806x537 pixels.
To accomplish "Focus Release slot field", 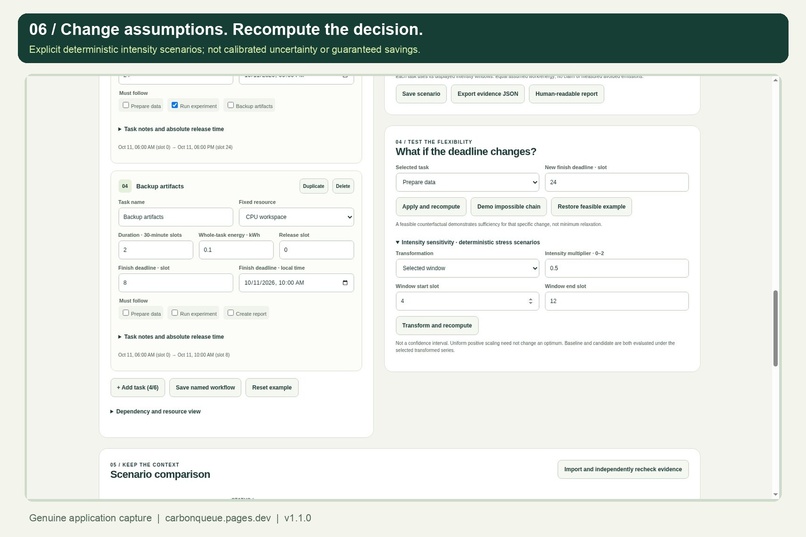I will 317,250.
